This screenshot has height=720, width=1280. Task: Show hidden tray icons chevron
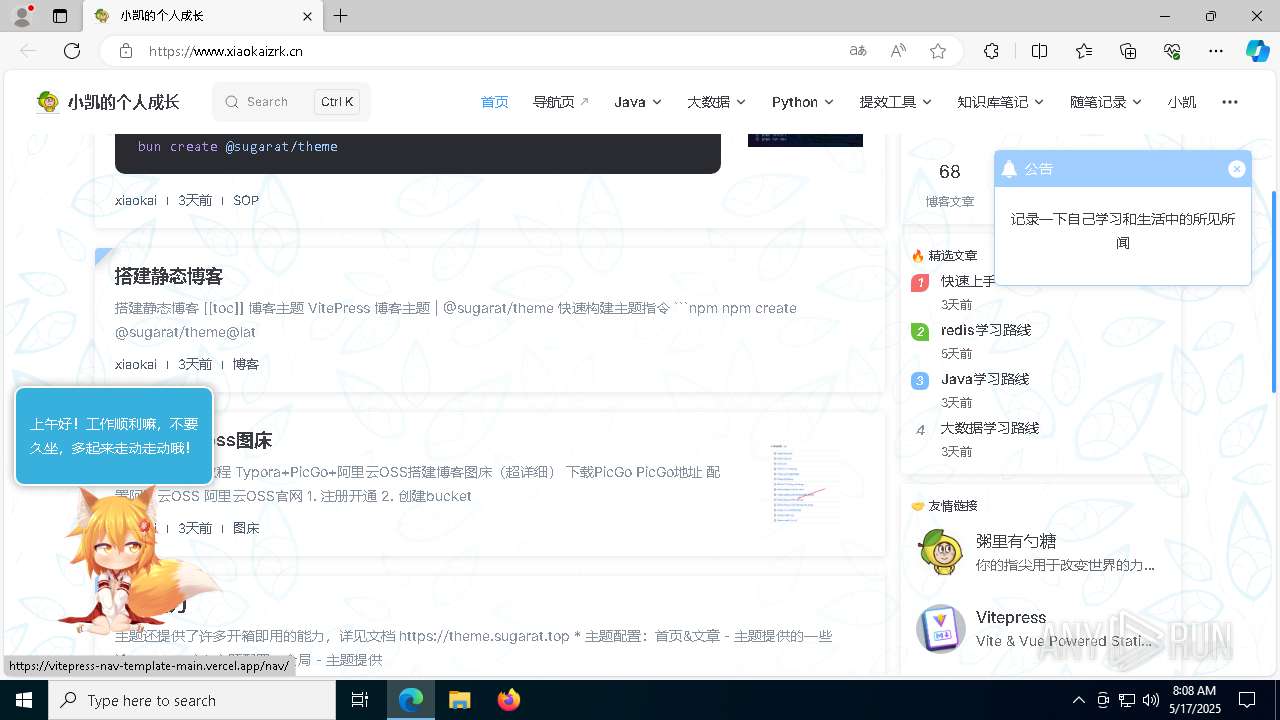1078,700
